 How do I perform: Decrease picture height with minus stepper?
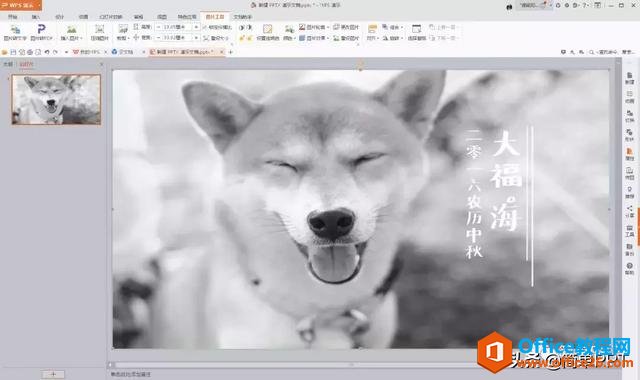159,27
